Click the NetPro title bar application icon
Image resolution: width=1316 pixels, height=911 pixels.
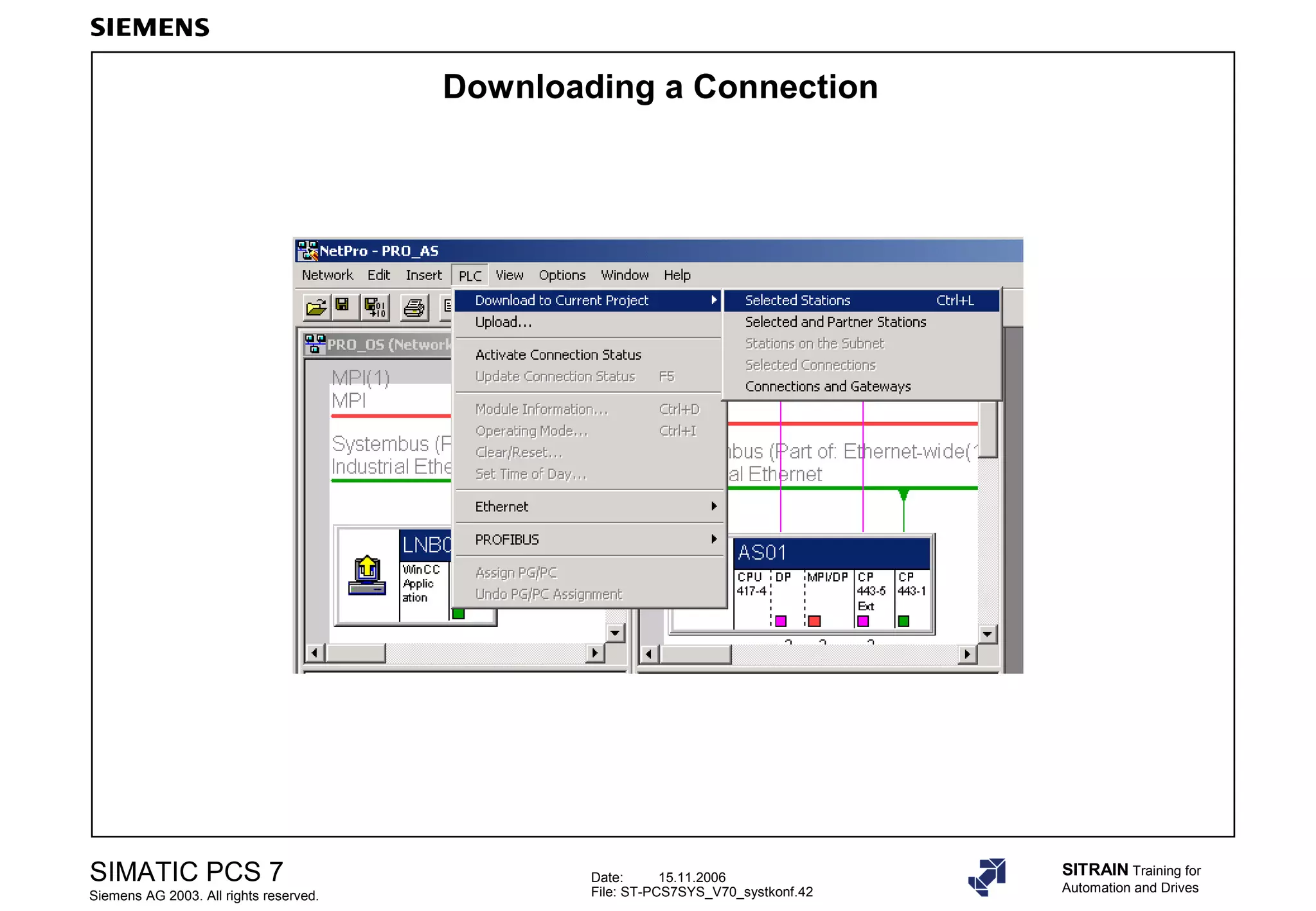[308, 251]
